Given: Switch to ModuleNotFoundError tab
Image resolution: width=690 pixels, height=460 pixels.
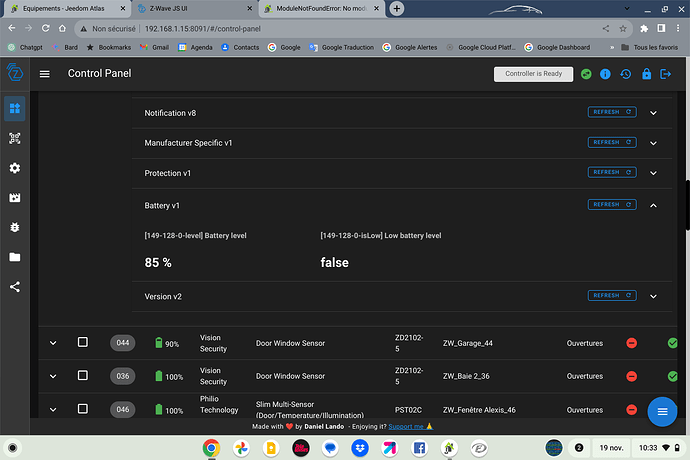Looking at the screenshot, I should pos(322,8).
